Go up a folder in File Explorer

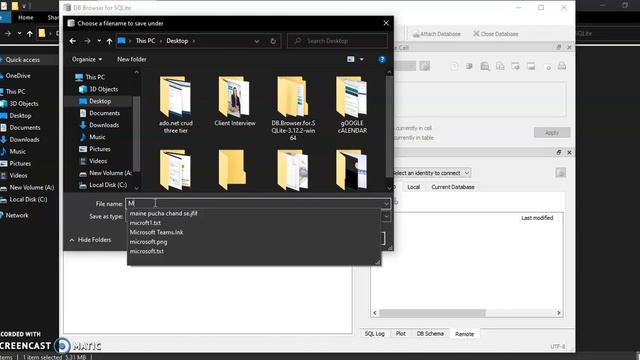[x=30, y=33]
